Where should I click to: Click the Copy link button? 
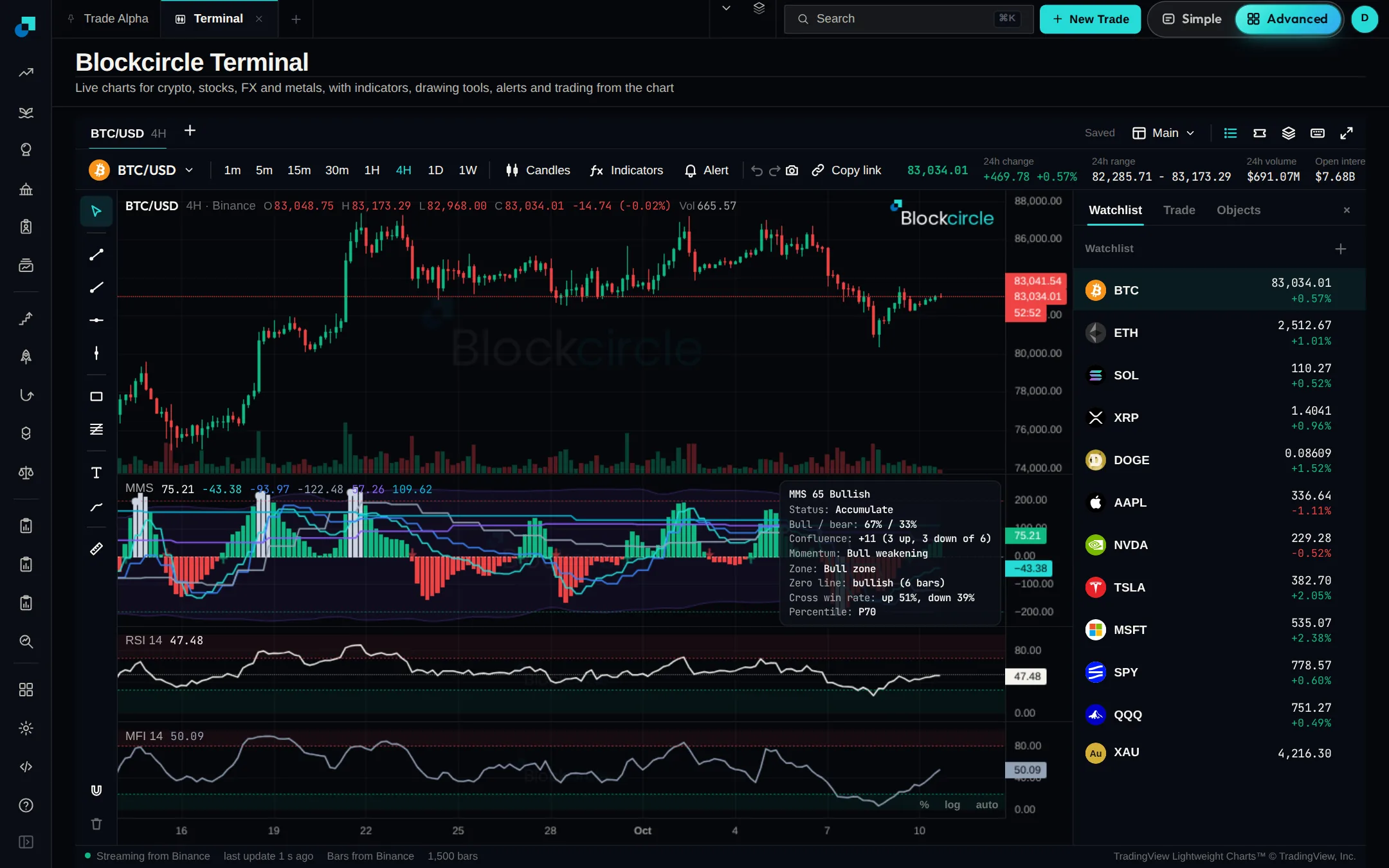click(x=846, y=170)
